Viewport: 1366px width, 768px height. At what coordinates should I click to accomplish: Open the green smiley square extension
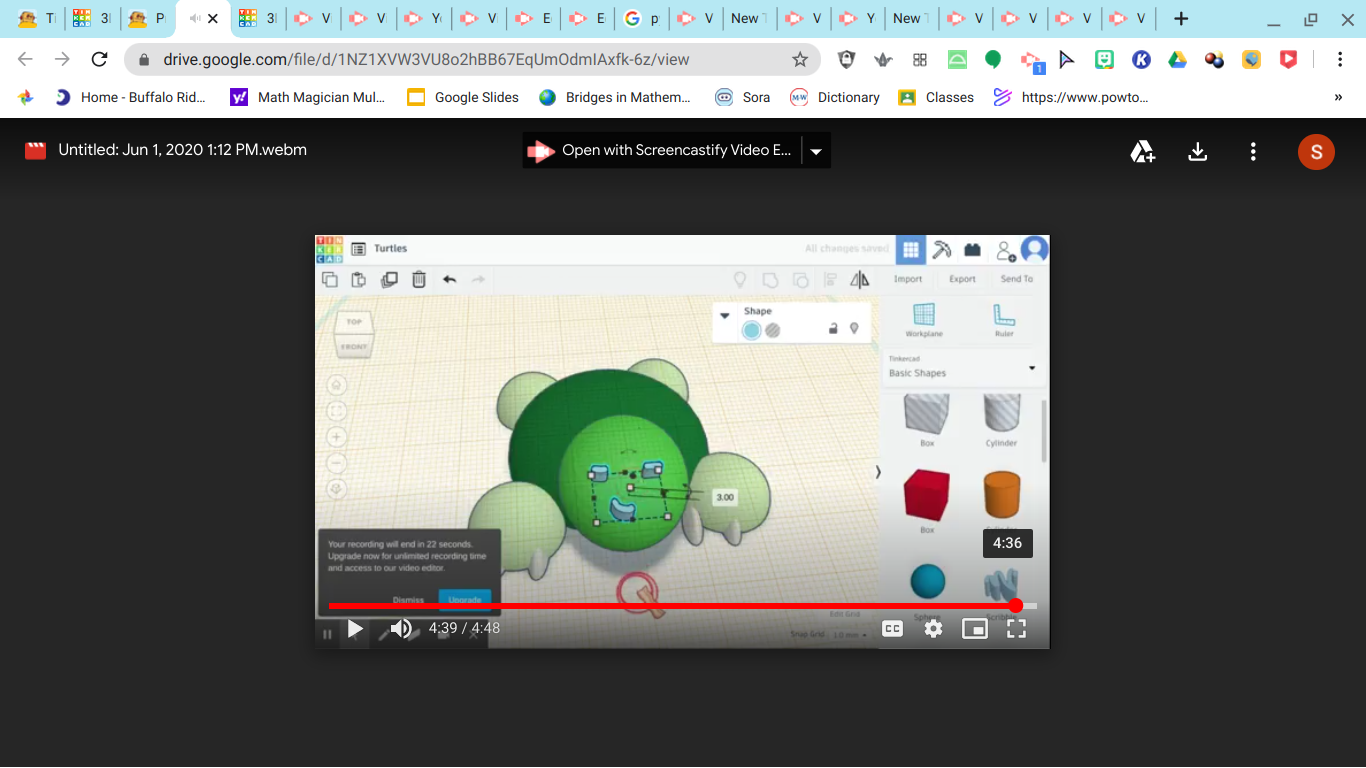pyautogui.click(x=1104, y=60)
